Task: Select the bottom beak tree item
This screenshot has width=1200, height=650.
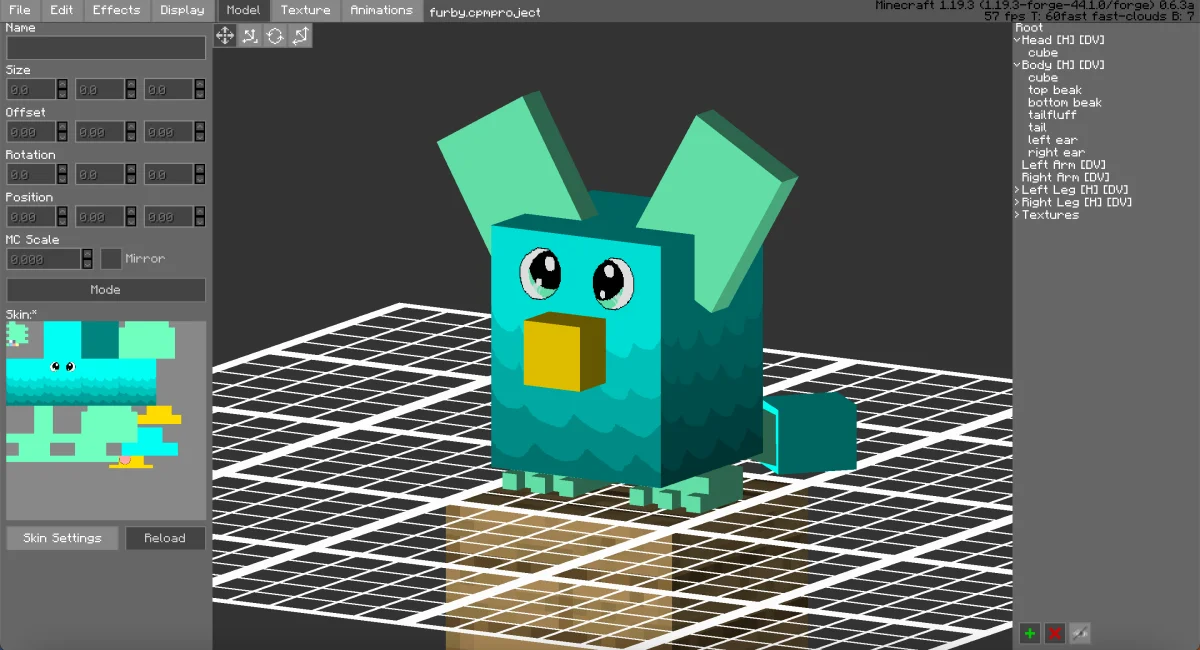Action: (x=1065, y=103)
